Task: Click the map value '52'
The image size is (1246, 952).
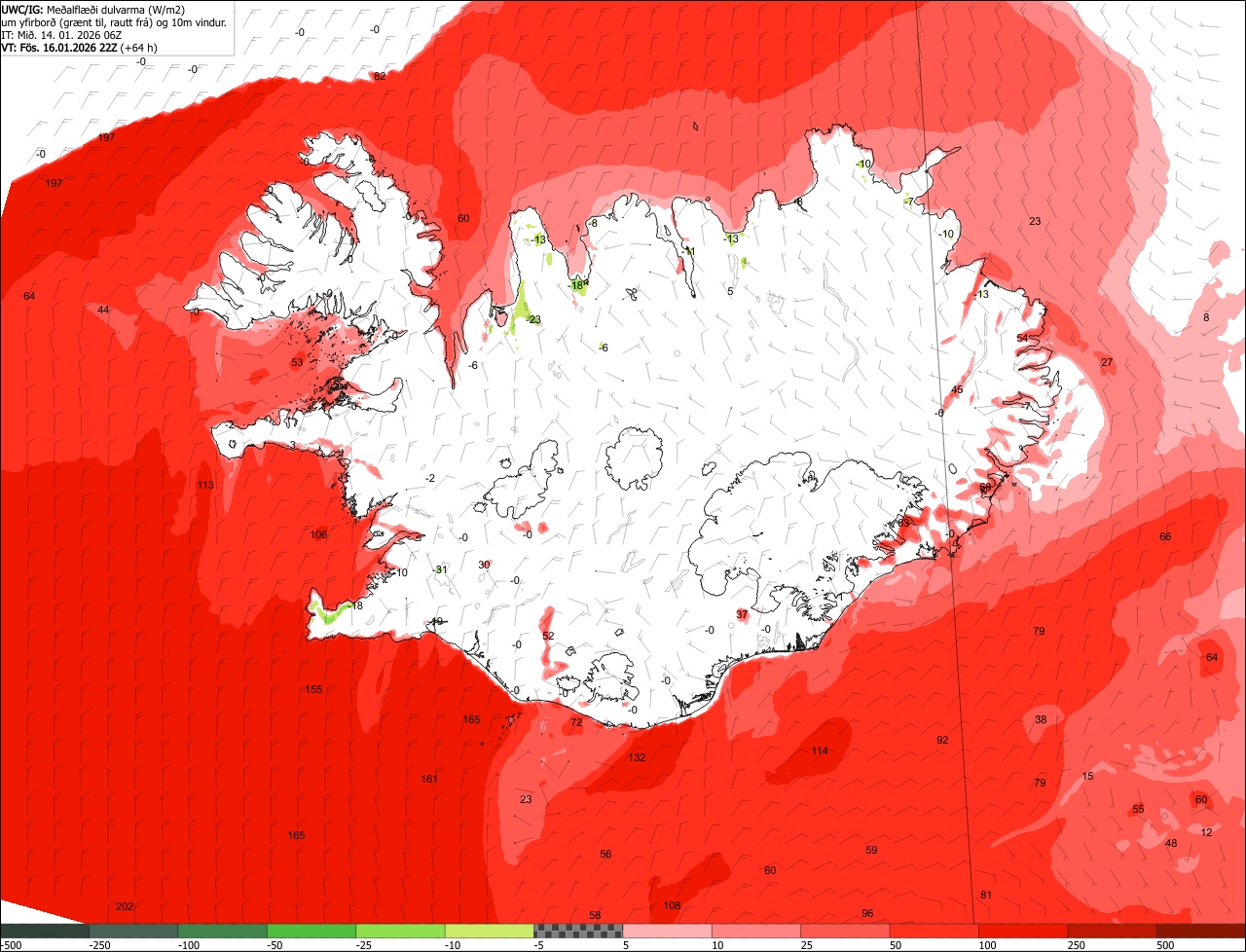Action: pyautogui.click(x=548, y=636)
